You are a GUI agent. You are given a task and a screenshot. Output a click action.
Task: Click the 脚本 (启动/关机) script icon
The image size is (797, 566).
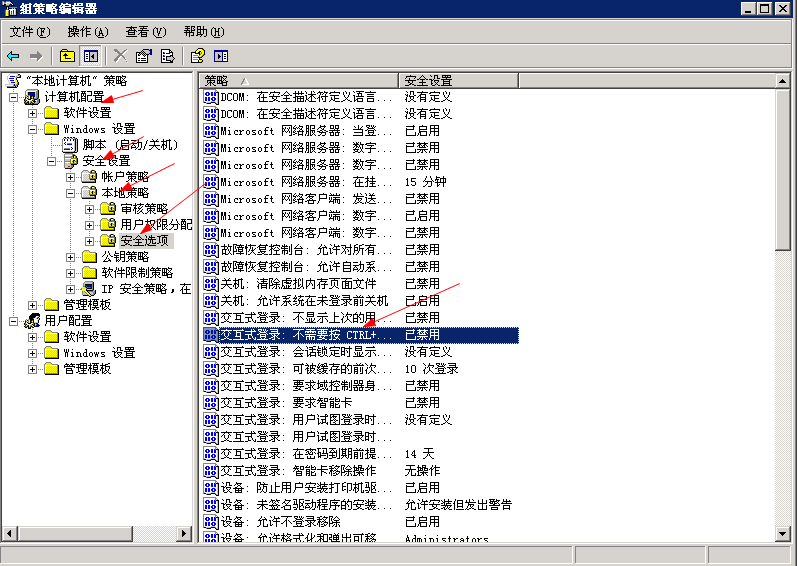coord(70,144)
